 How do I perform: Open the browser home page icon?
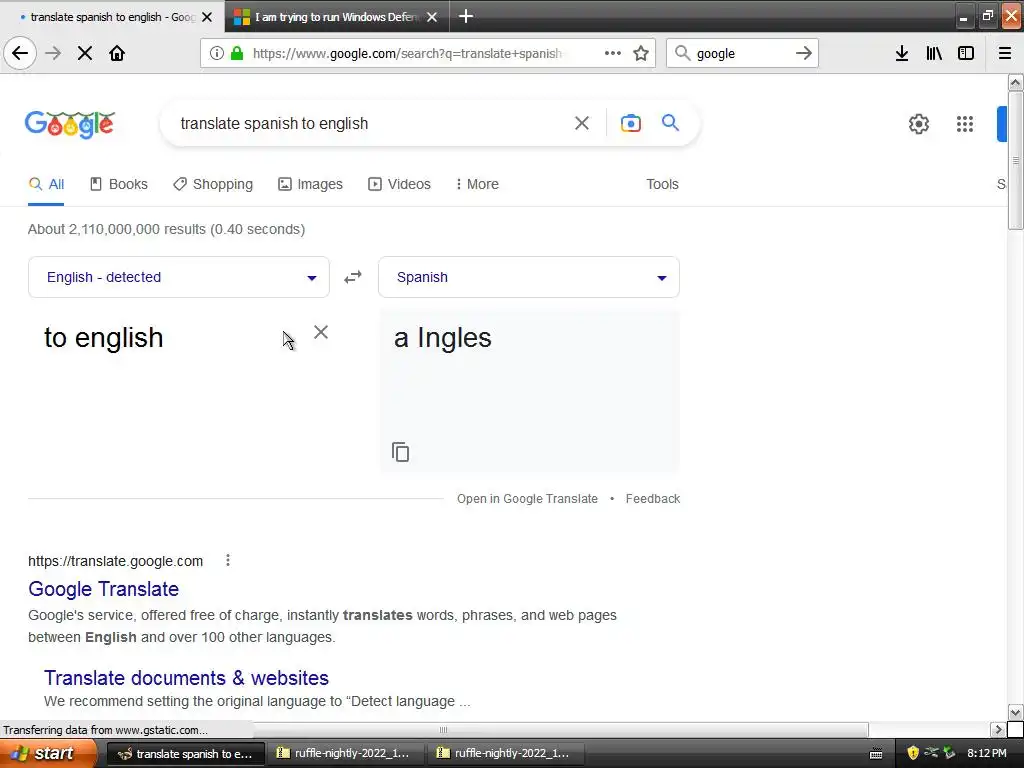click(x=117, y=53)
